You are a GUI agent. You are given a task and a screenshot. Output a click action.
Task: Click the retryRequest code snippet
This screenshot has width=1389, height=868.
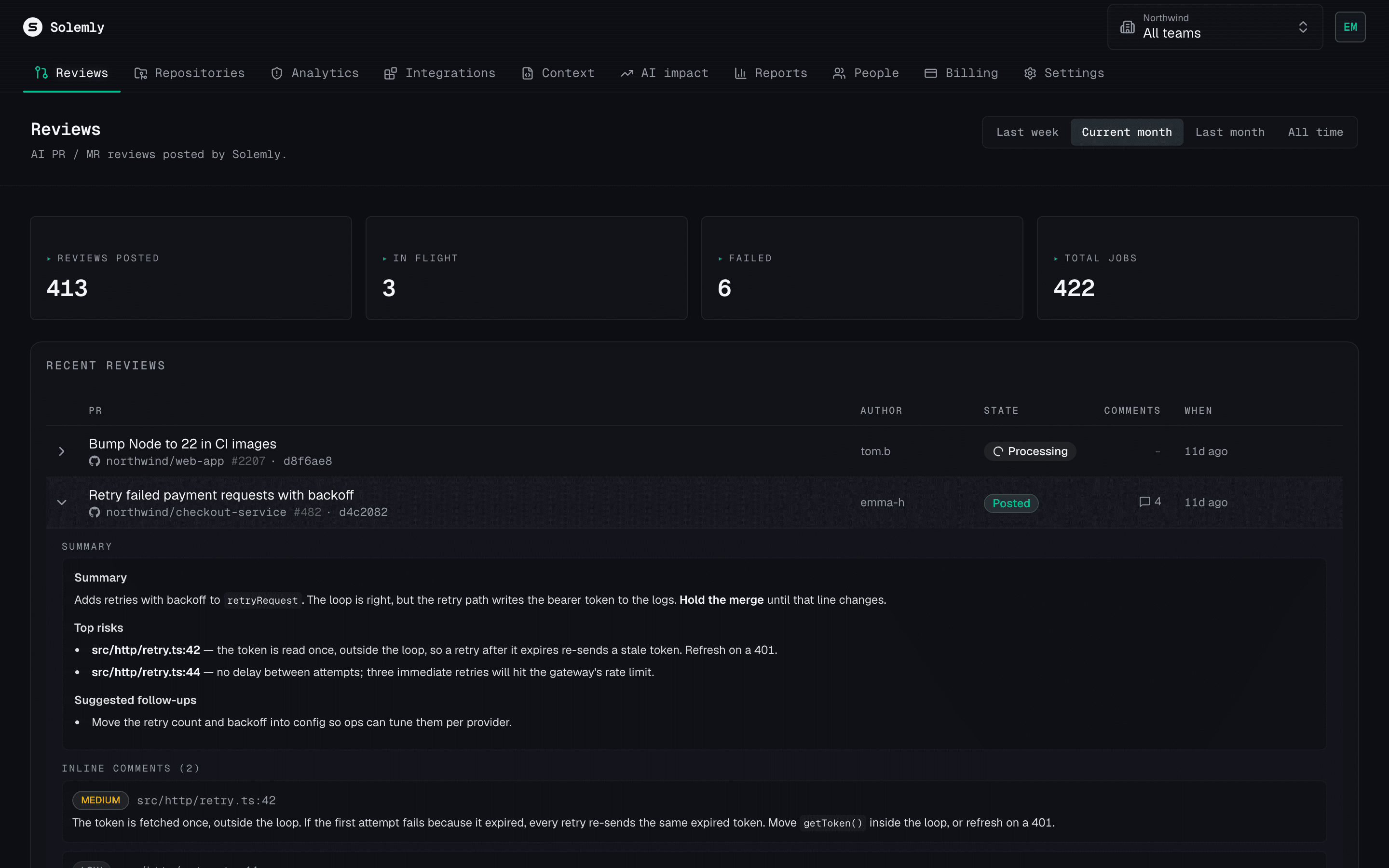pos(262,600)
